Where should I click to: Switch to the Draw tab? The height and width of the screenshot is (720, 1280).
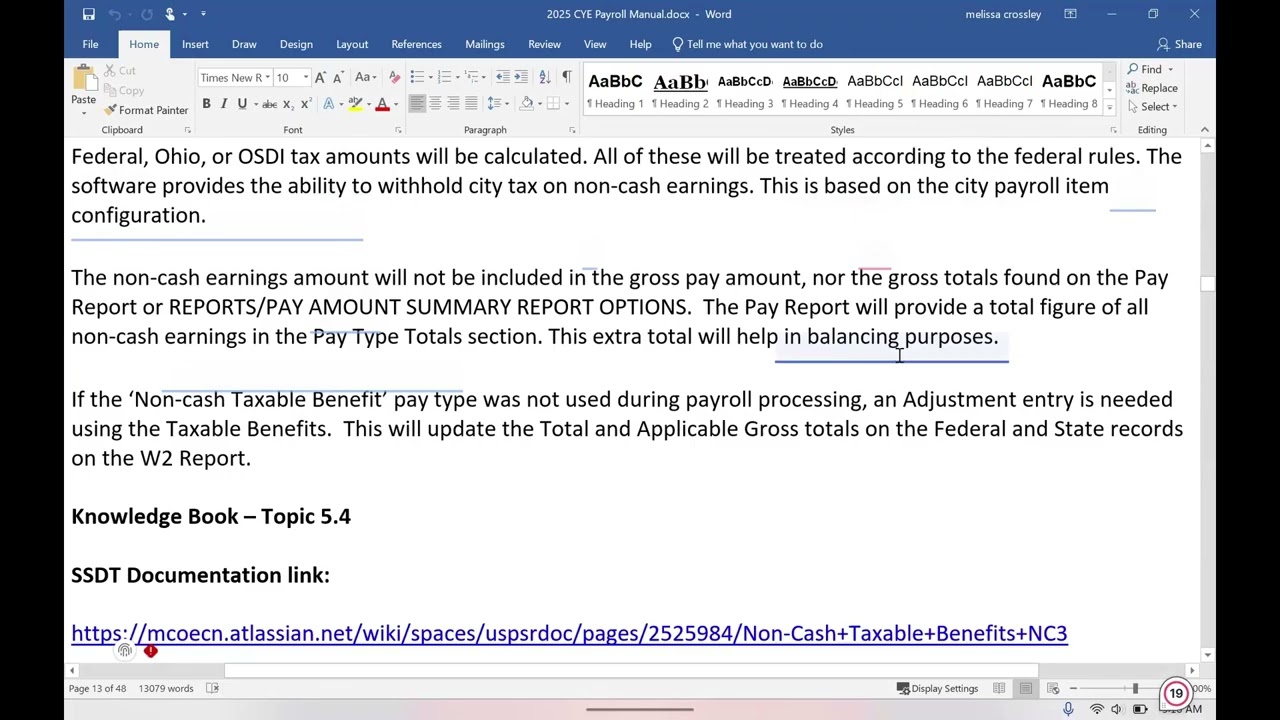(244, 44)
